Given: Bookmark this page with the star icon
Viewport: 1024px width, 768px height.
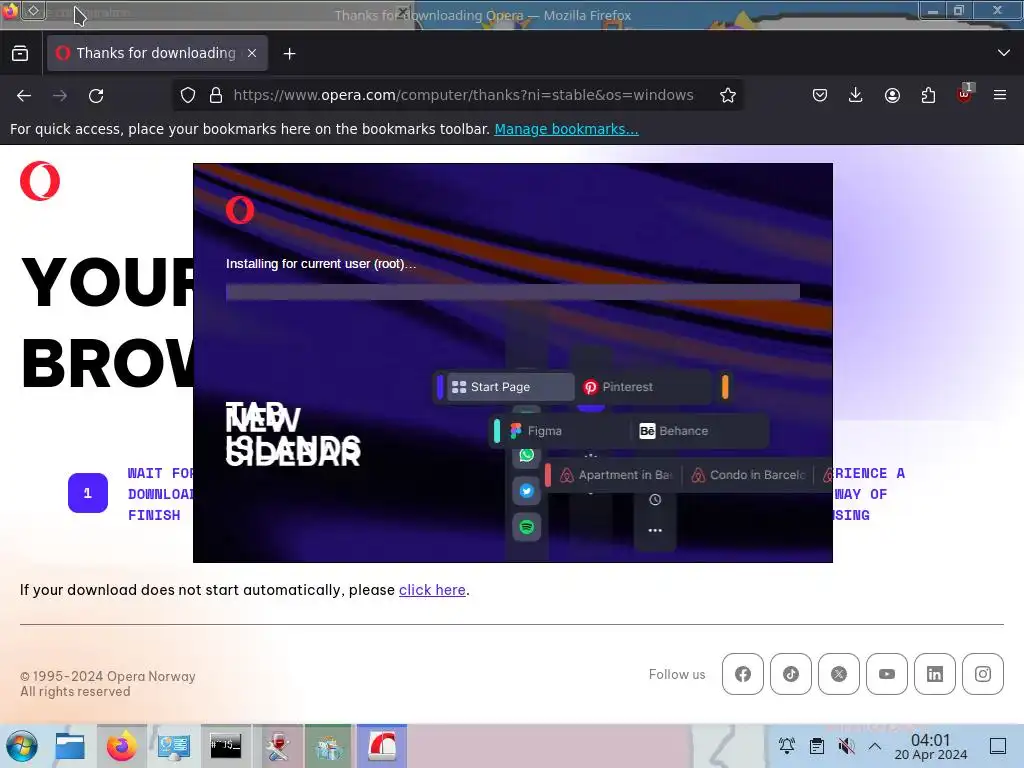Looking at the screenshot, I should click(728, 95).
